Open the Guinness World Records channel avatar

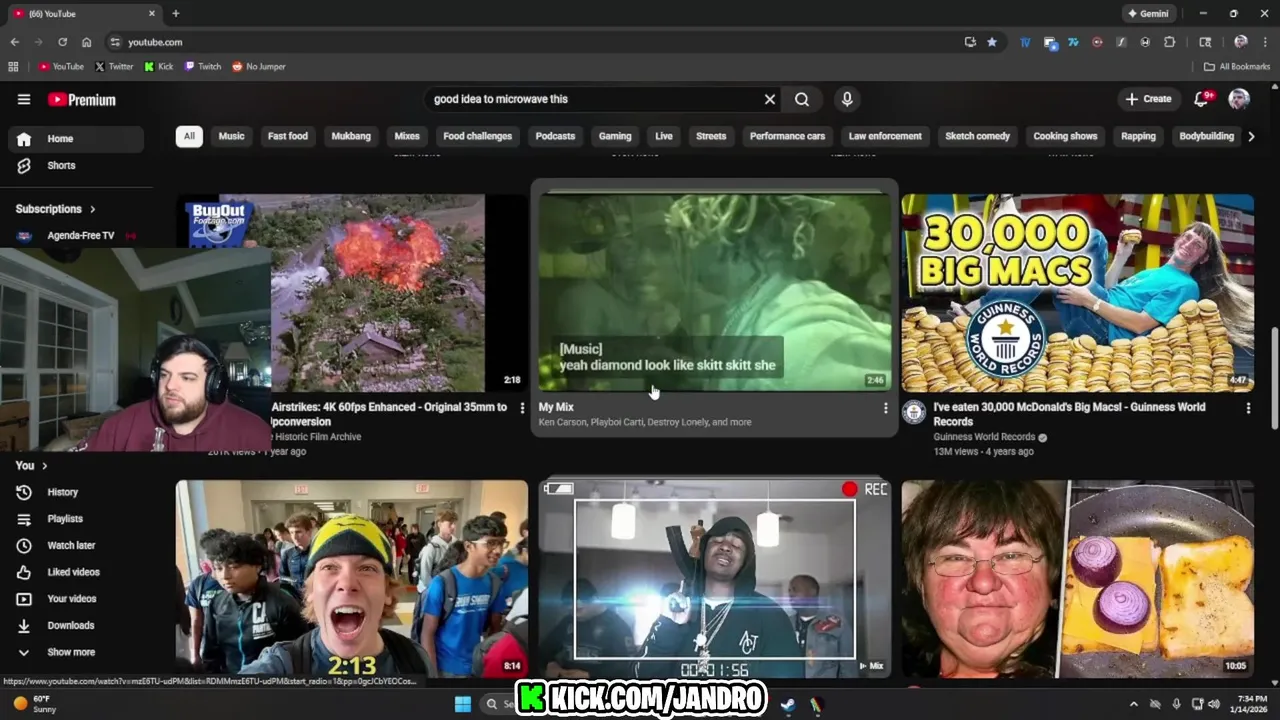(914, 412)
